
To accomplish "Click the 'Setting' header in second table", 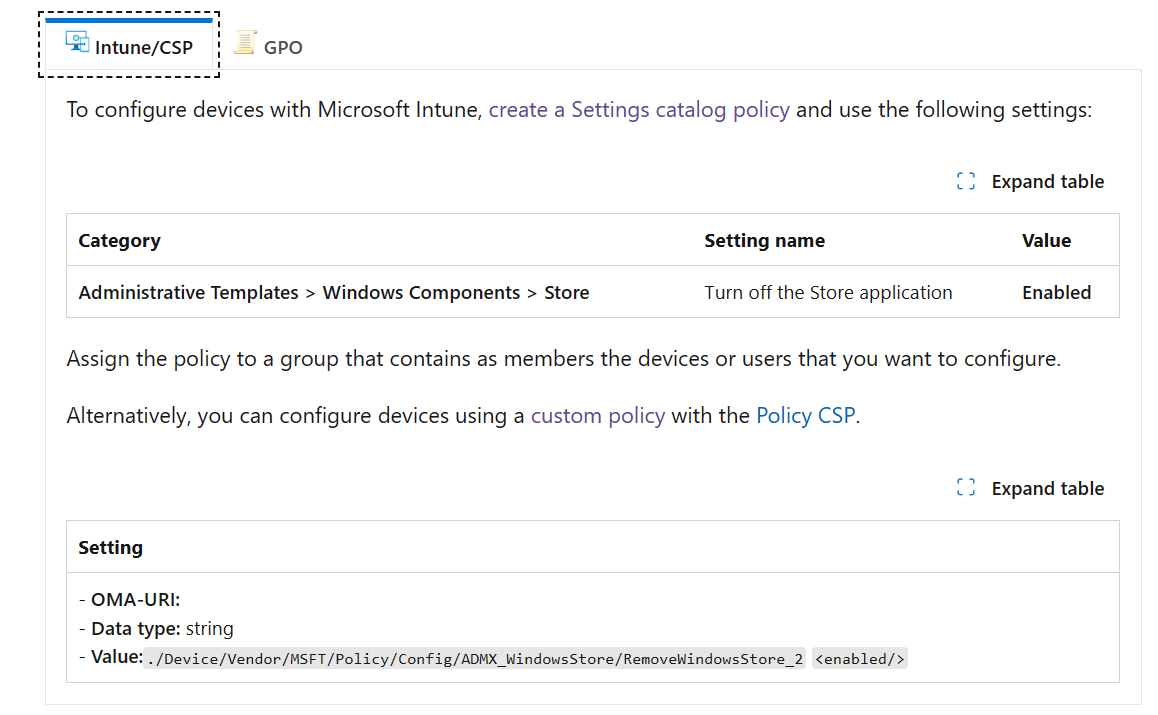I will (111, 547).
